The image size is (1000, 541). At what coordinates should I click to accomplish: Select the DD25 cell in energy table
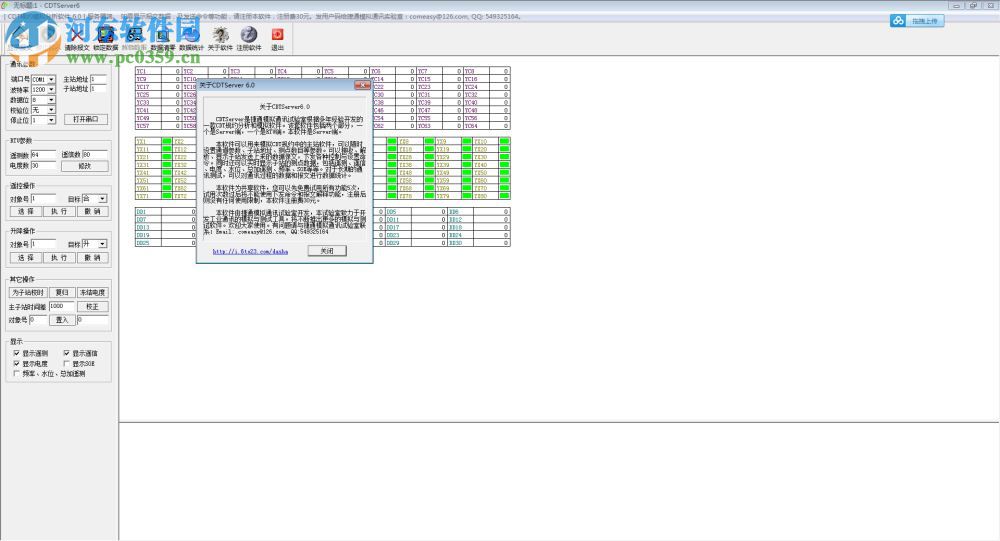click(148, 243)
